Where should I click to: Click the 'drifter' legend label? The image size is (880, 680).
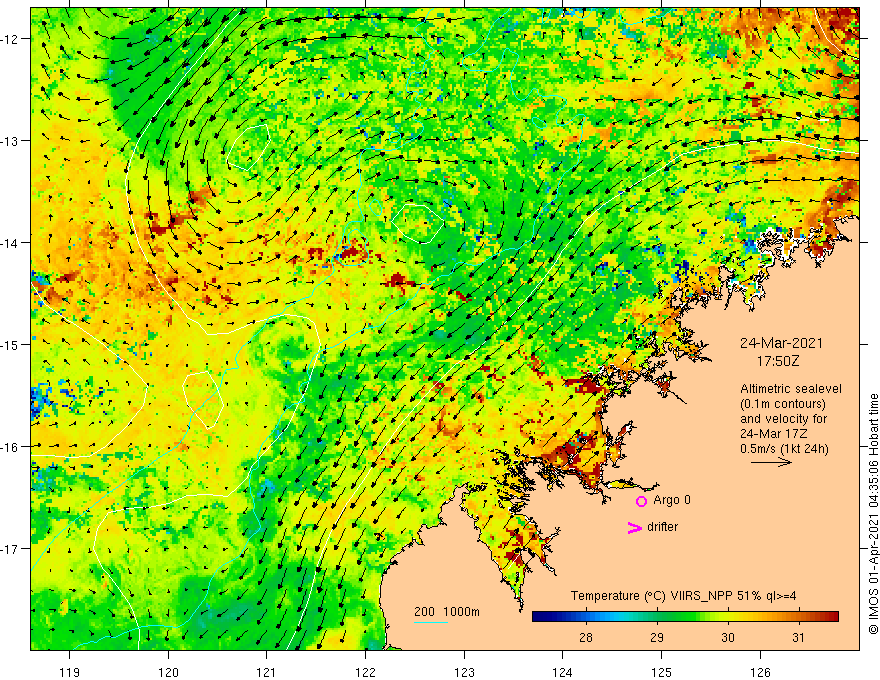click(662, 527)
